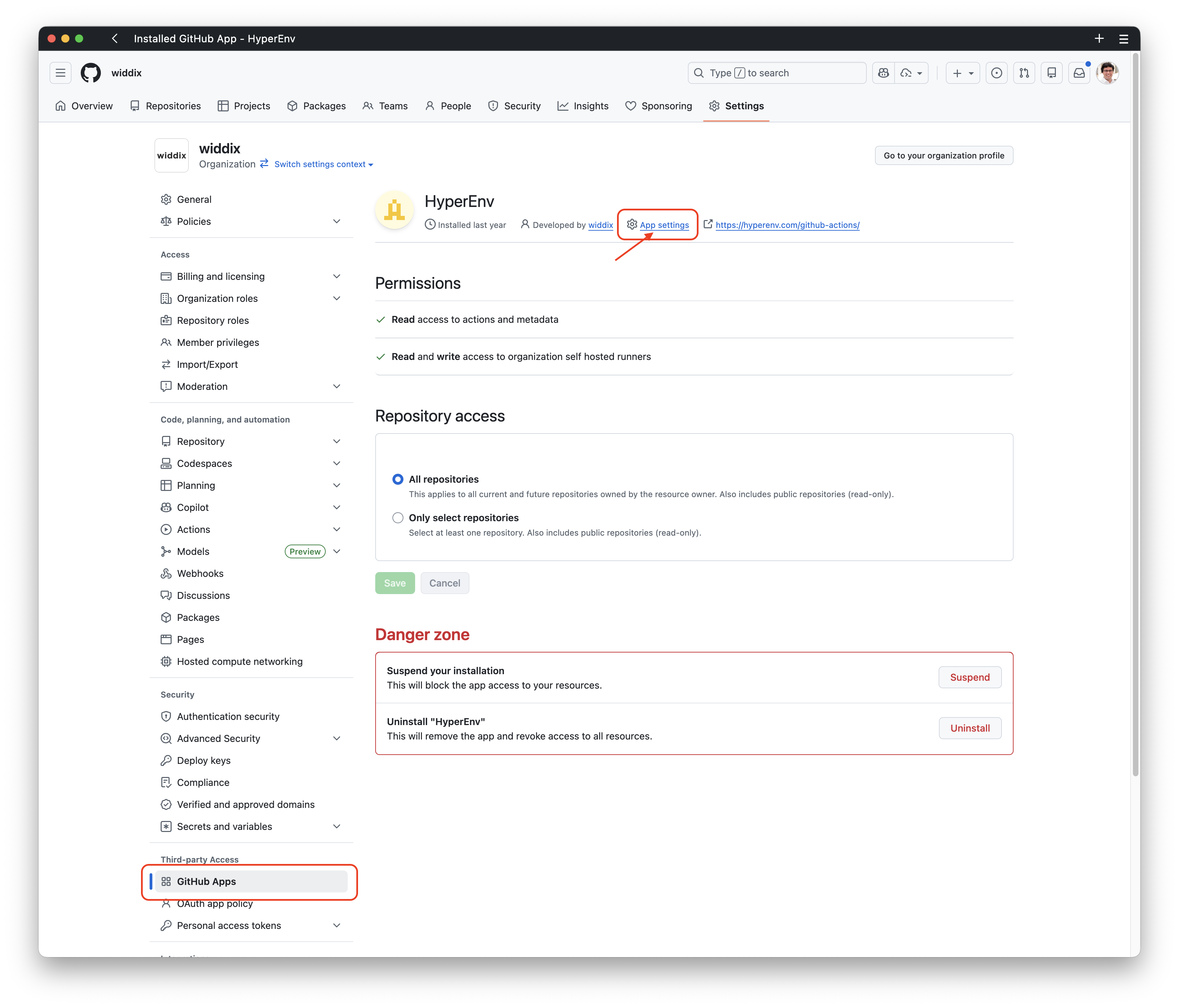Open the hamburger navigation menu

click(x=60, y=73)
